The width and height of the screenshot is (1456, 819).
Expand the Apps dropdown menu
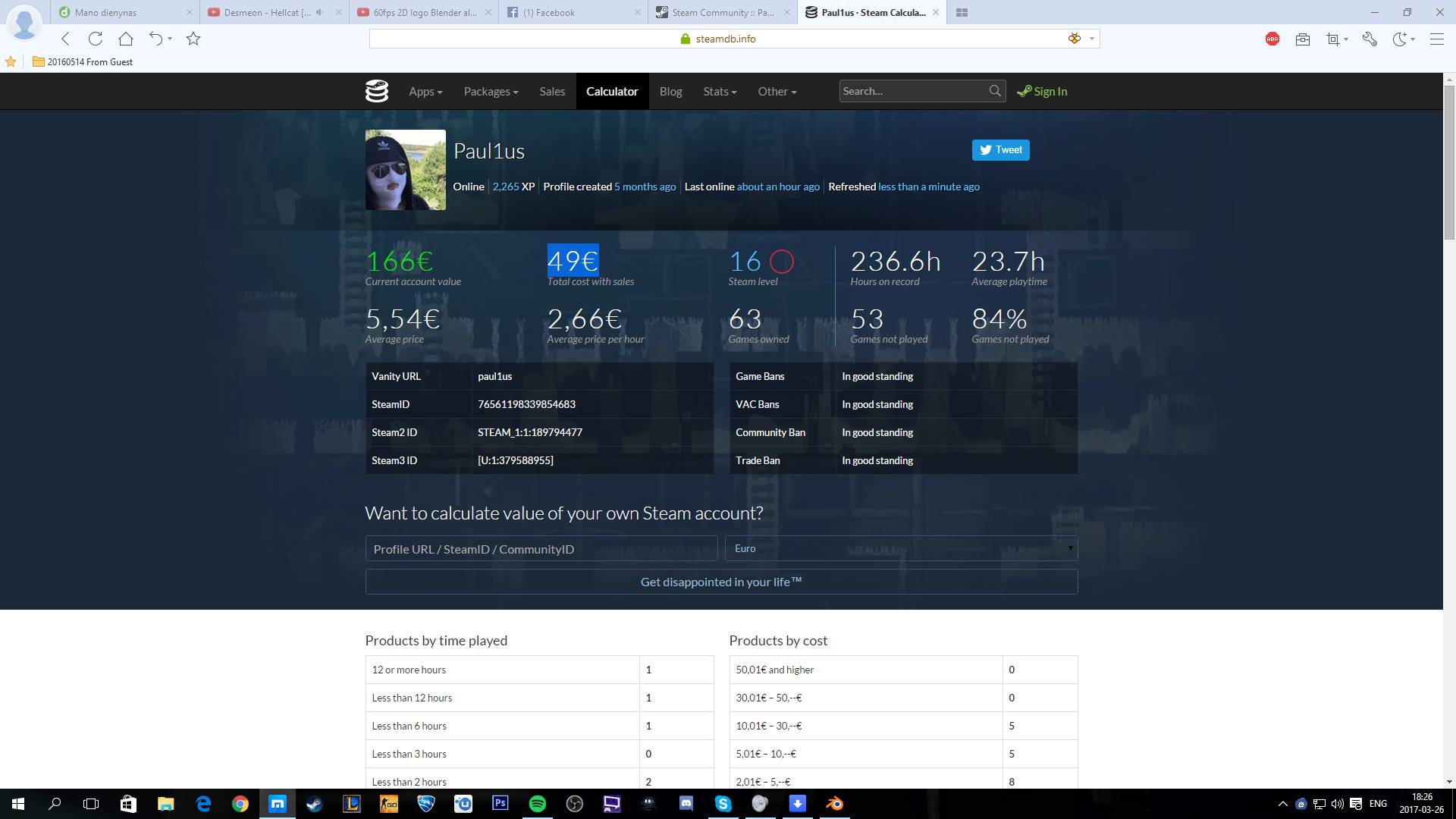pos(425,91)
